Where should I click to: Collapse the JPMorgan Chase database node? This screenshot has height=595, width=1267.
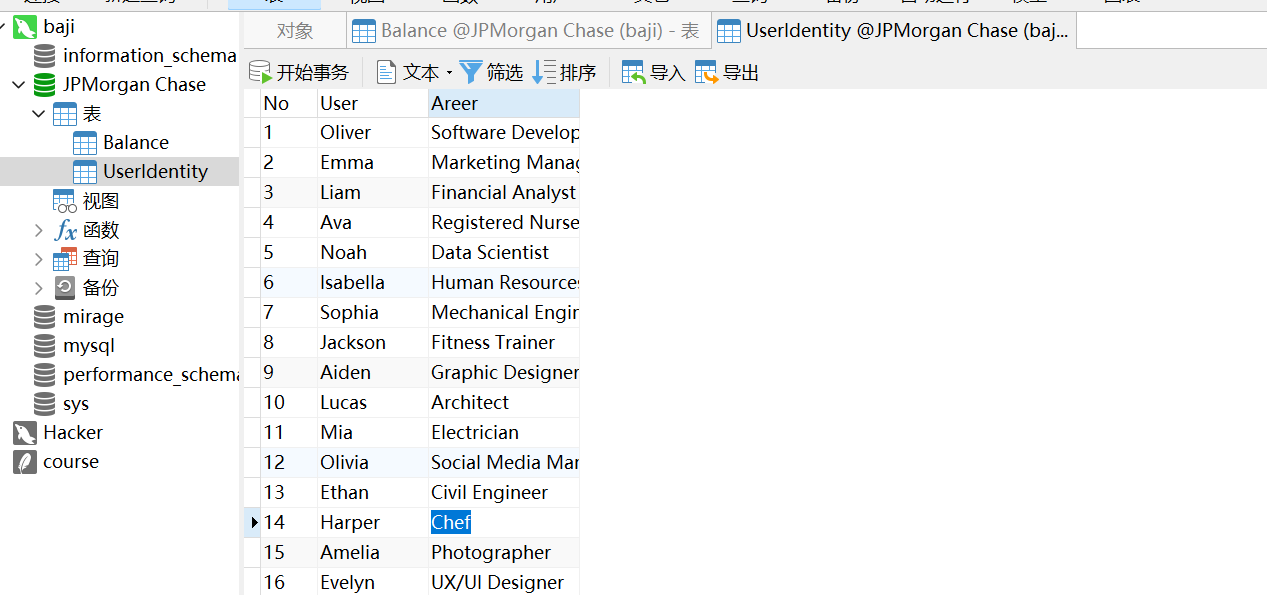(x=19, y=85)
